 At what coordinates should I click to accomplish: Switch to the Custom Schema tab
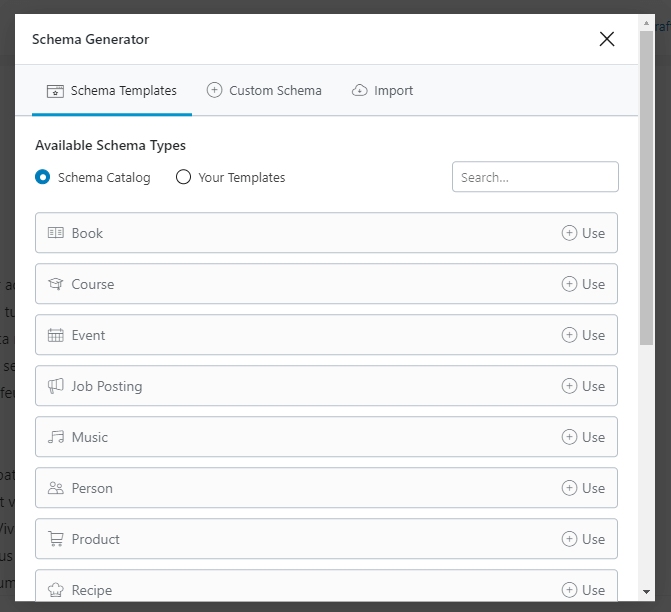[x=264, y=91]
